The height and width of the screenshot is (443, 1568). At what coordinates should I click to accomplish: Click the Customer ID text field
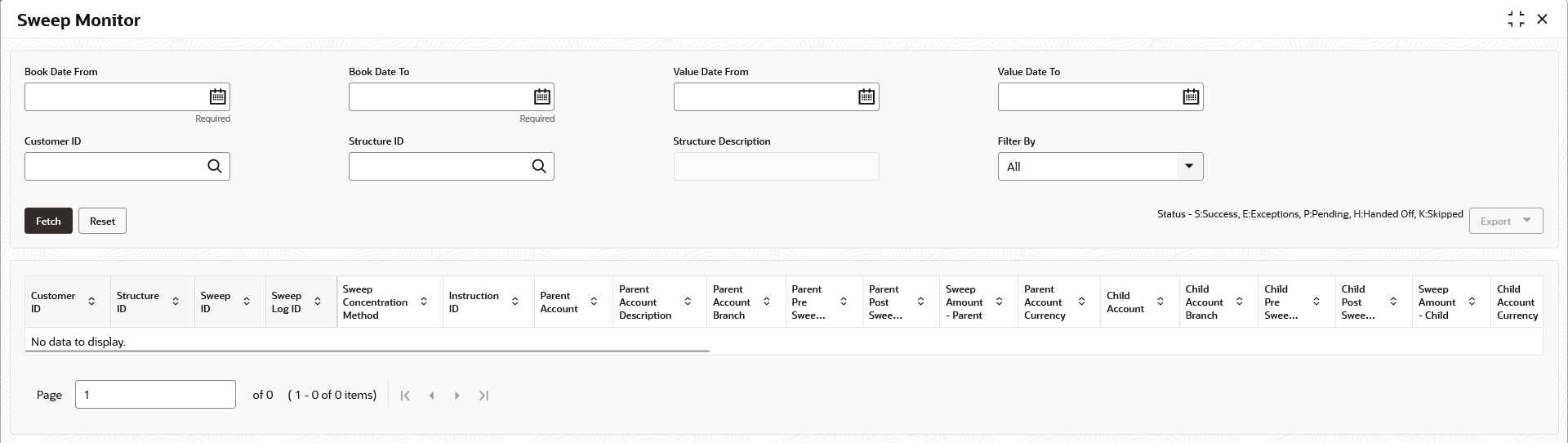115,166
